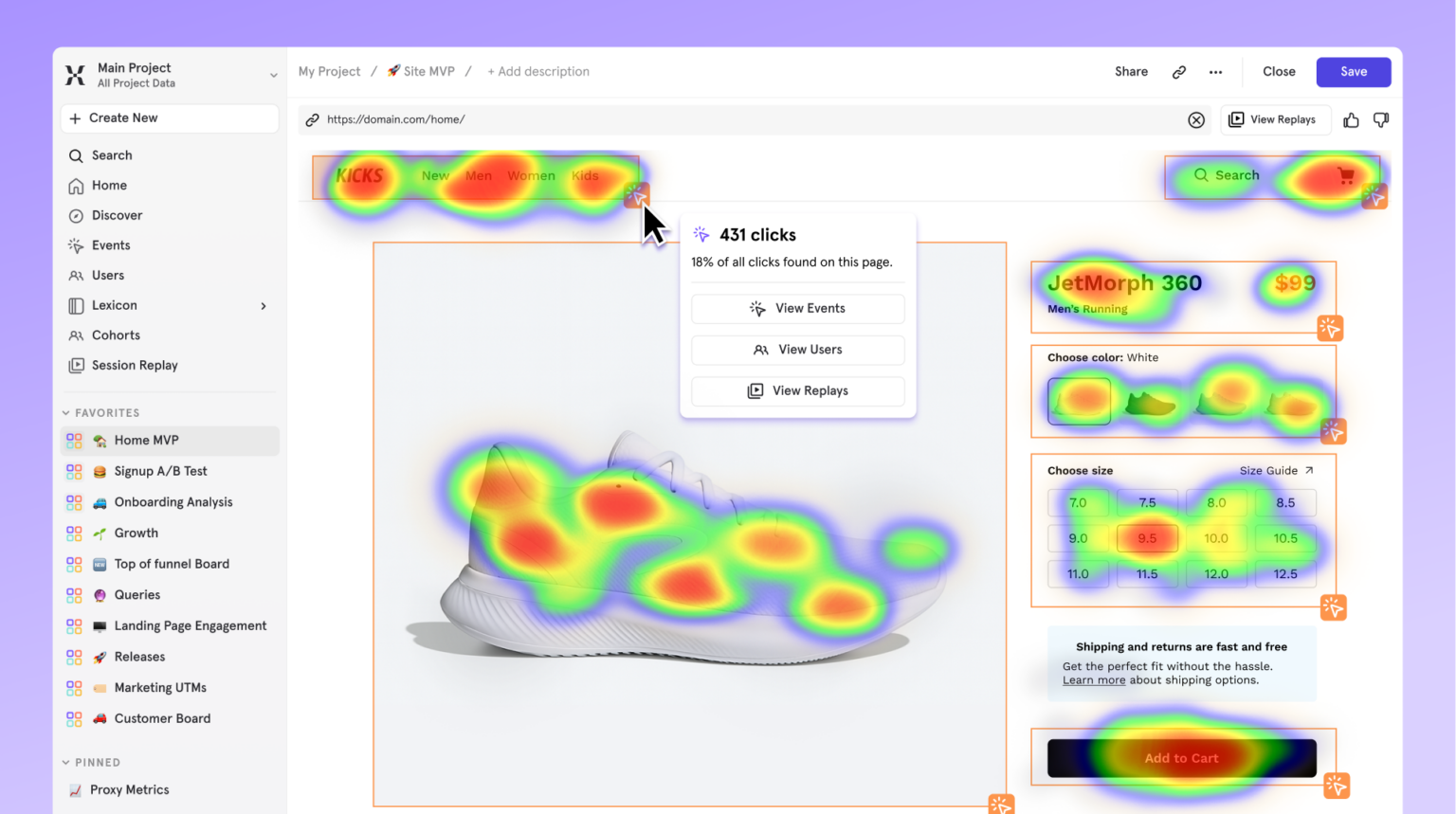Select the Events icon in the sidebar
The height and width of the screenshot is (814, 1456).
coord(77,244)
